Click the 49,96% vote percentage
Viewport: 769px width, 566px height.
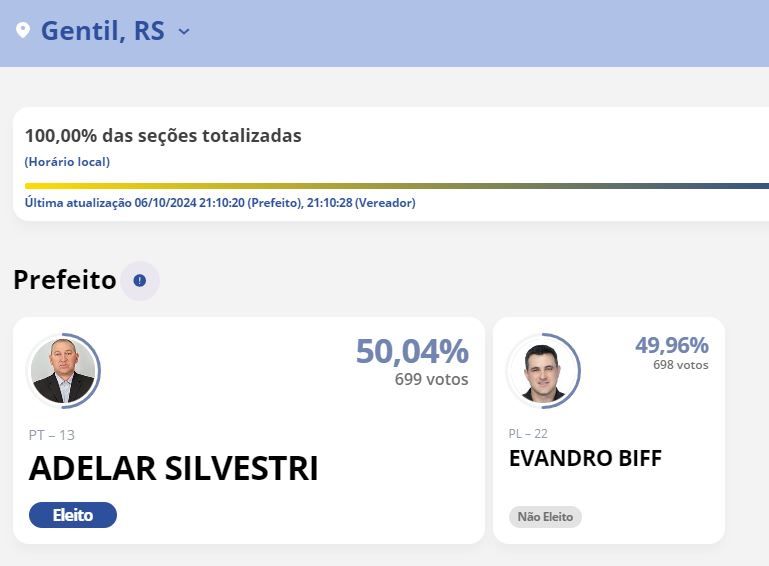click(672, 345)
